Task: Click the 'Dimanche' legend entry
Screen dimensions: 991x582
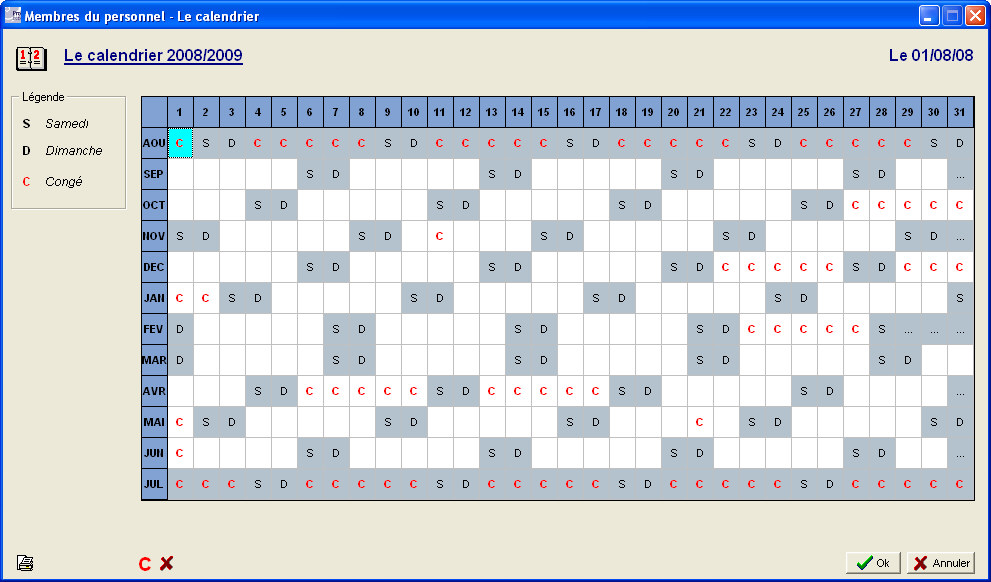Action: pyautogui.click(x=74, y=151)
